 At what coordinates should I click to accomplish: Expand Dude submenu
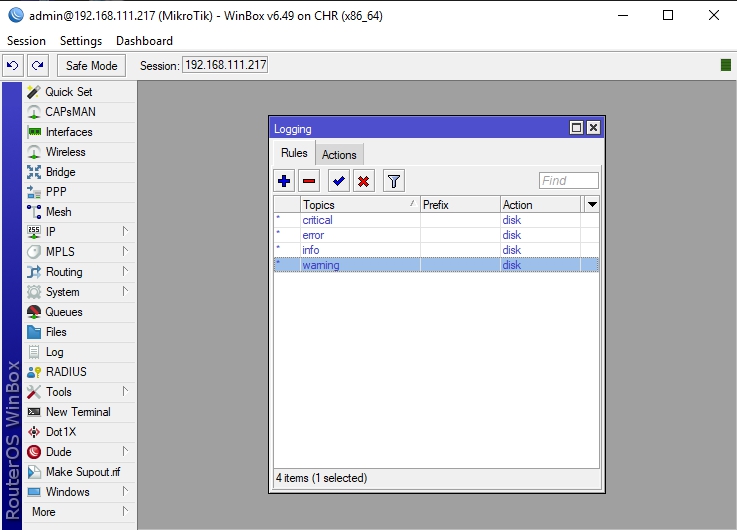click(x=80, y=452)
